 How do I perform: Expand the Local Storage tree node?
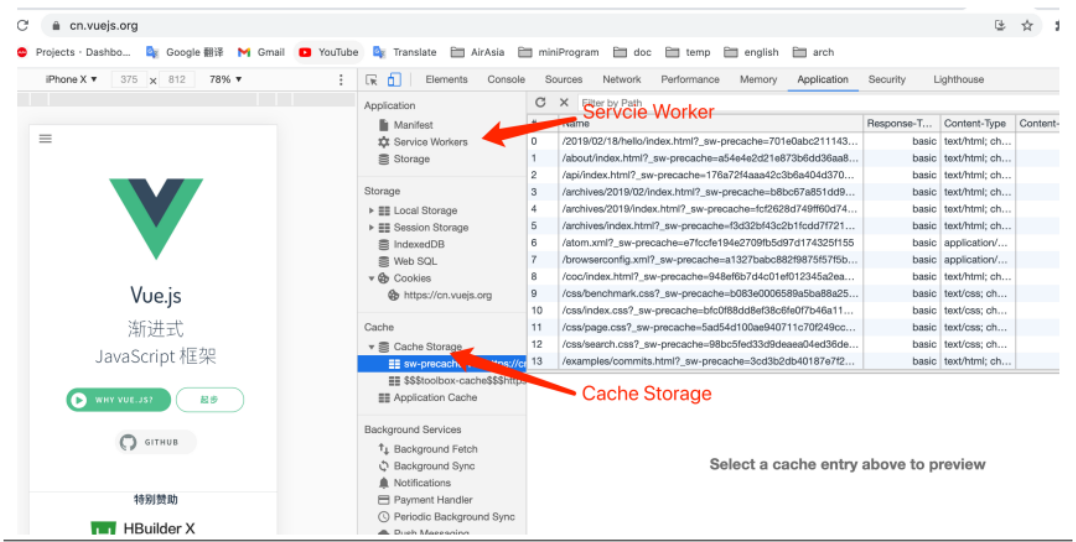tap(371, 211)
